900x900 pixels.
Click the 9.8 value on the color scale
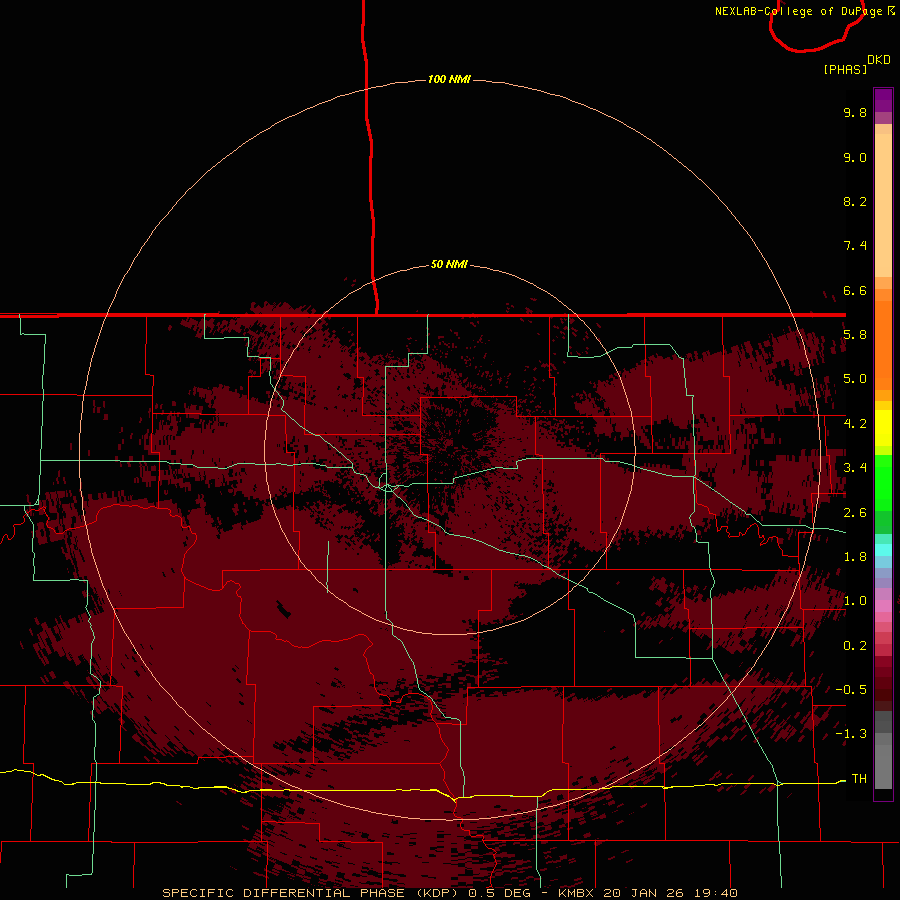[855, 112]
